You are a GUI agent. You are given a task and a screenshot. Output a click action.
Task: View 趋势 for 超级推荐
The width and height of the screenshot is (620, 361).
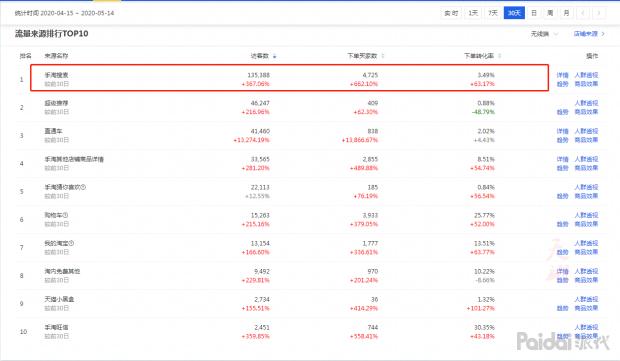(562, 112)
